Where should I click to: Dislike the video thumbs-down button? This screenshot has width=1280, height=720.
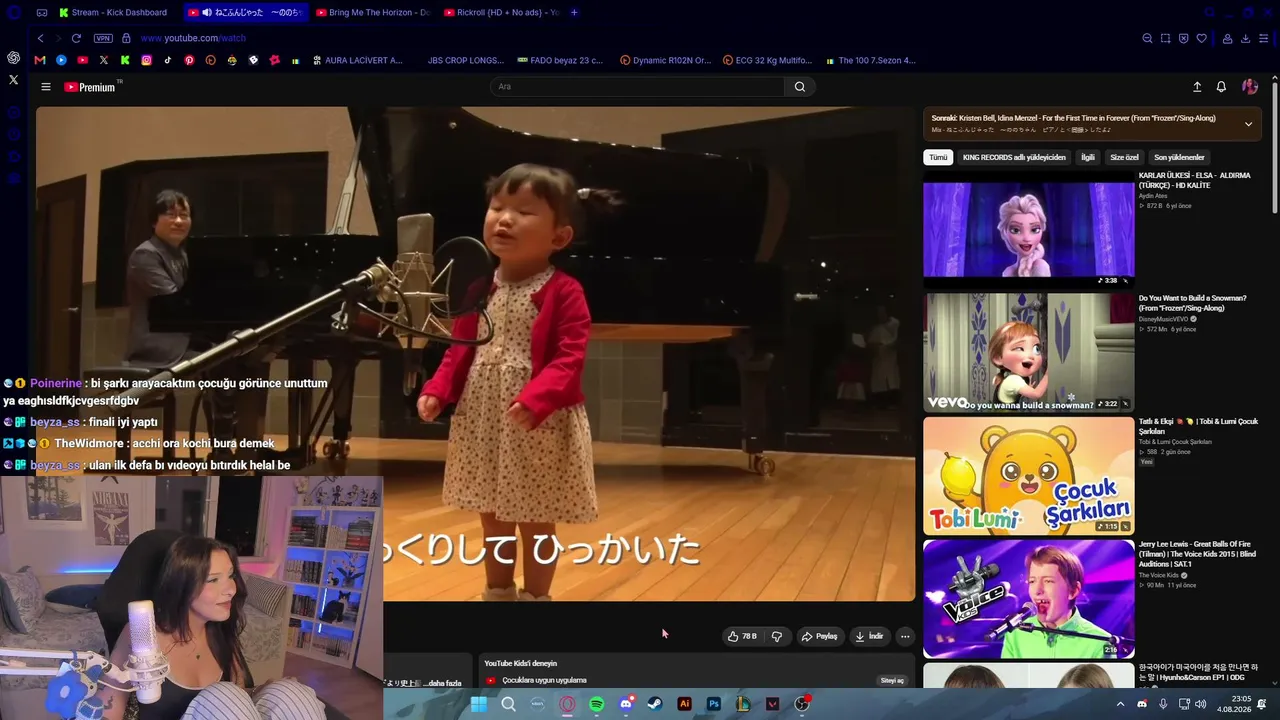(x=777, y=636)
